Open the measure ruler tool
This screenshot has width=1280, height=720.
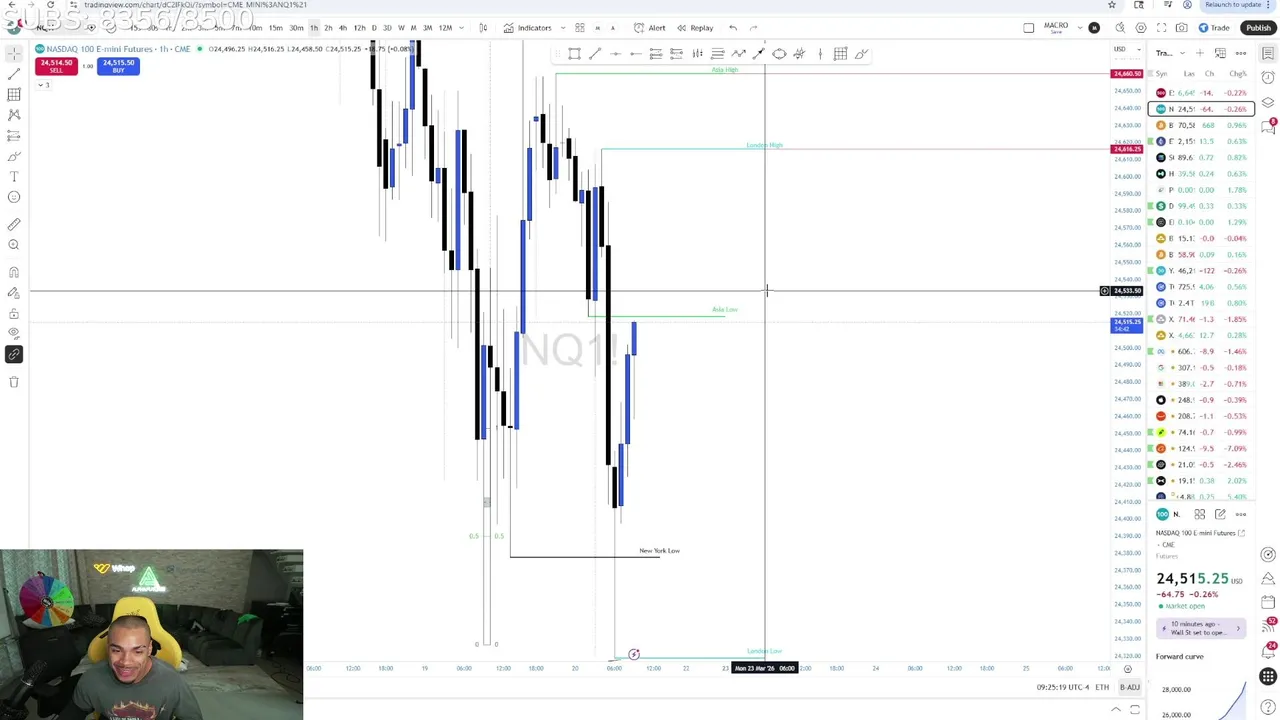pyautogui.click(x=14, y=224)
